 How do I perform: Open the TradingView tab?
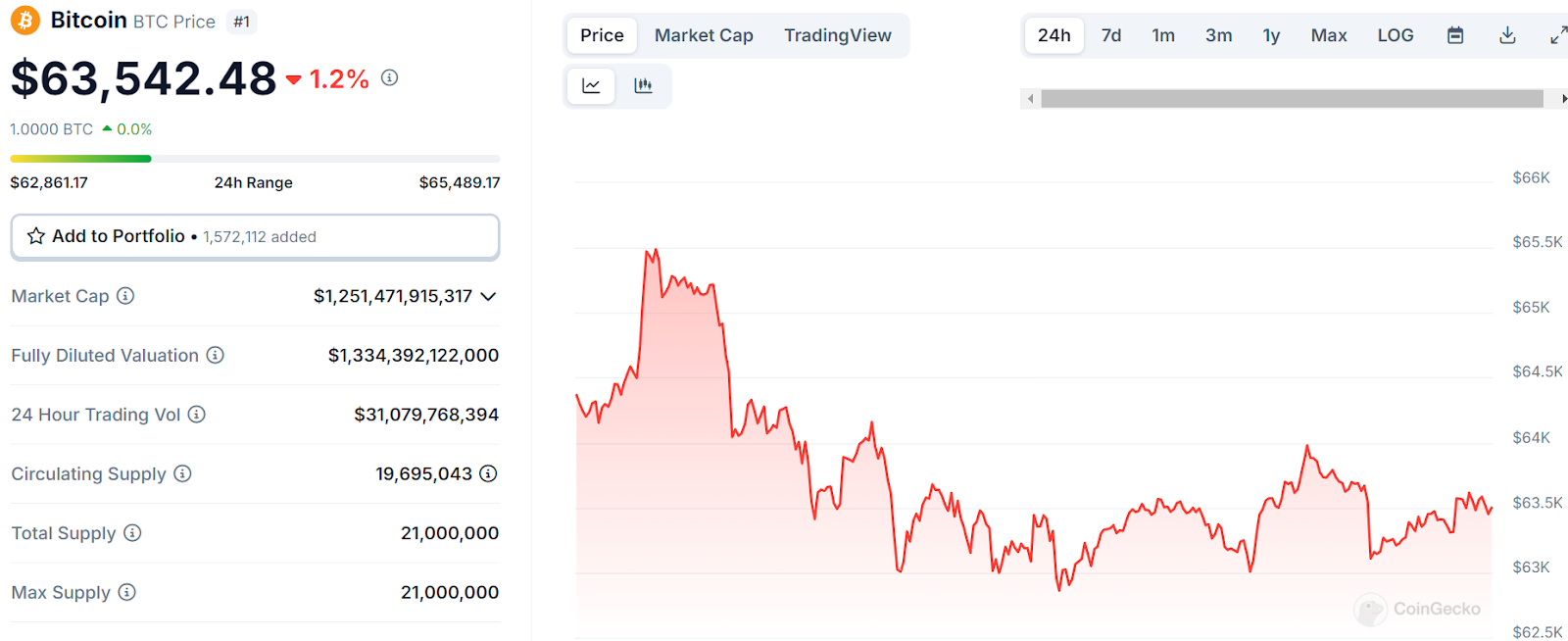(838, 34)
